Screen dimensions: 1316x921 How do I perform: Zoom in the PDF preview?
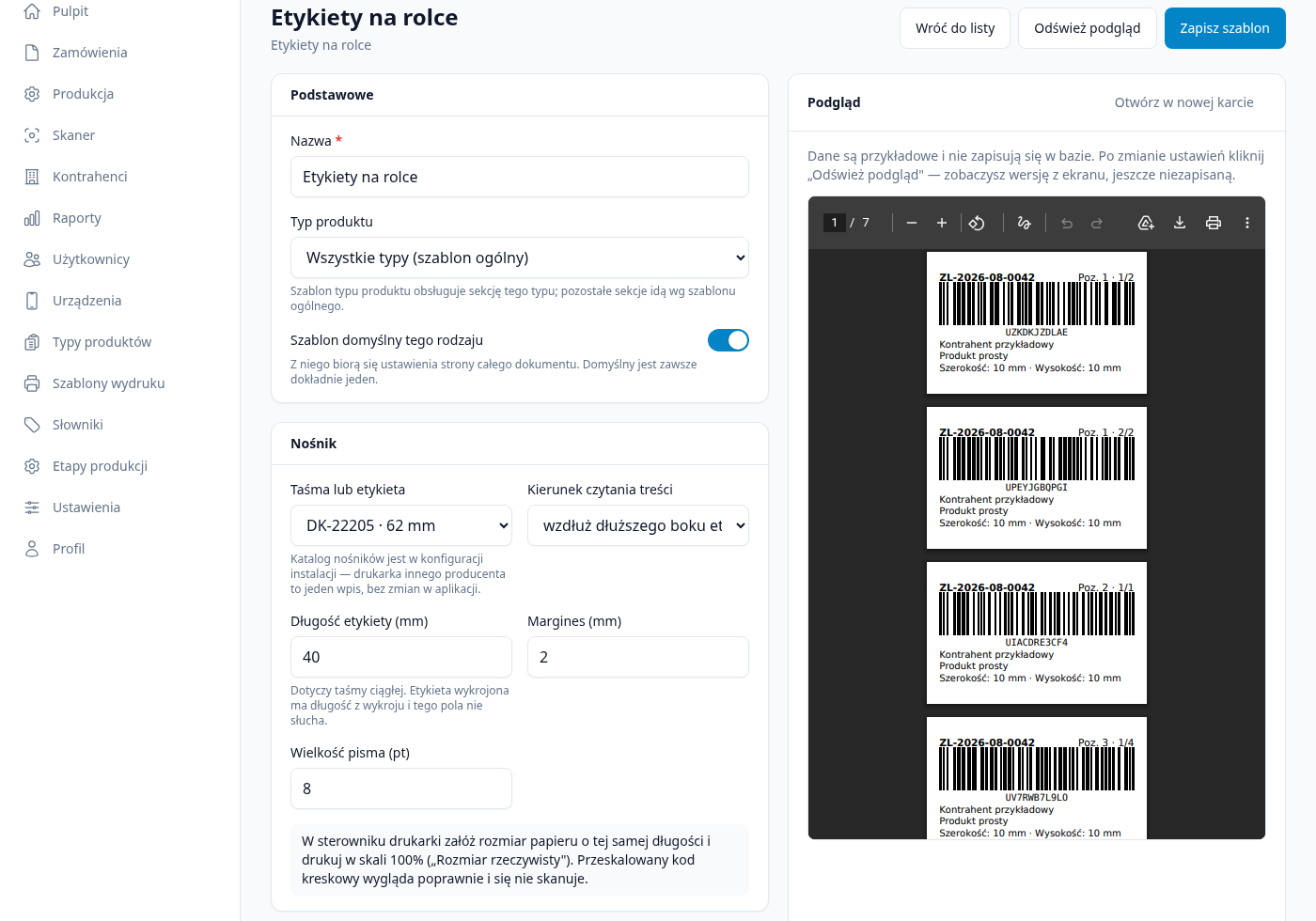click(941, 223)
